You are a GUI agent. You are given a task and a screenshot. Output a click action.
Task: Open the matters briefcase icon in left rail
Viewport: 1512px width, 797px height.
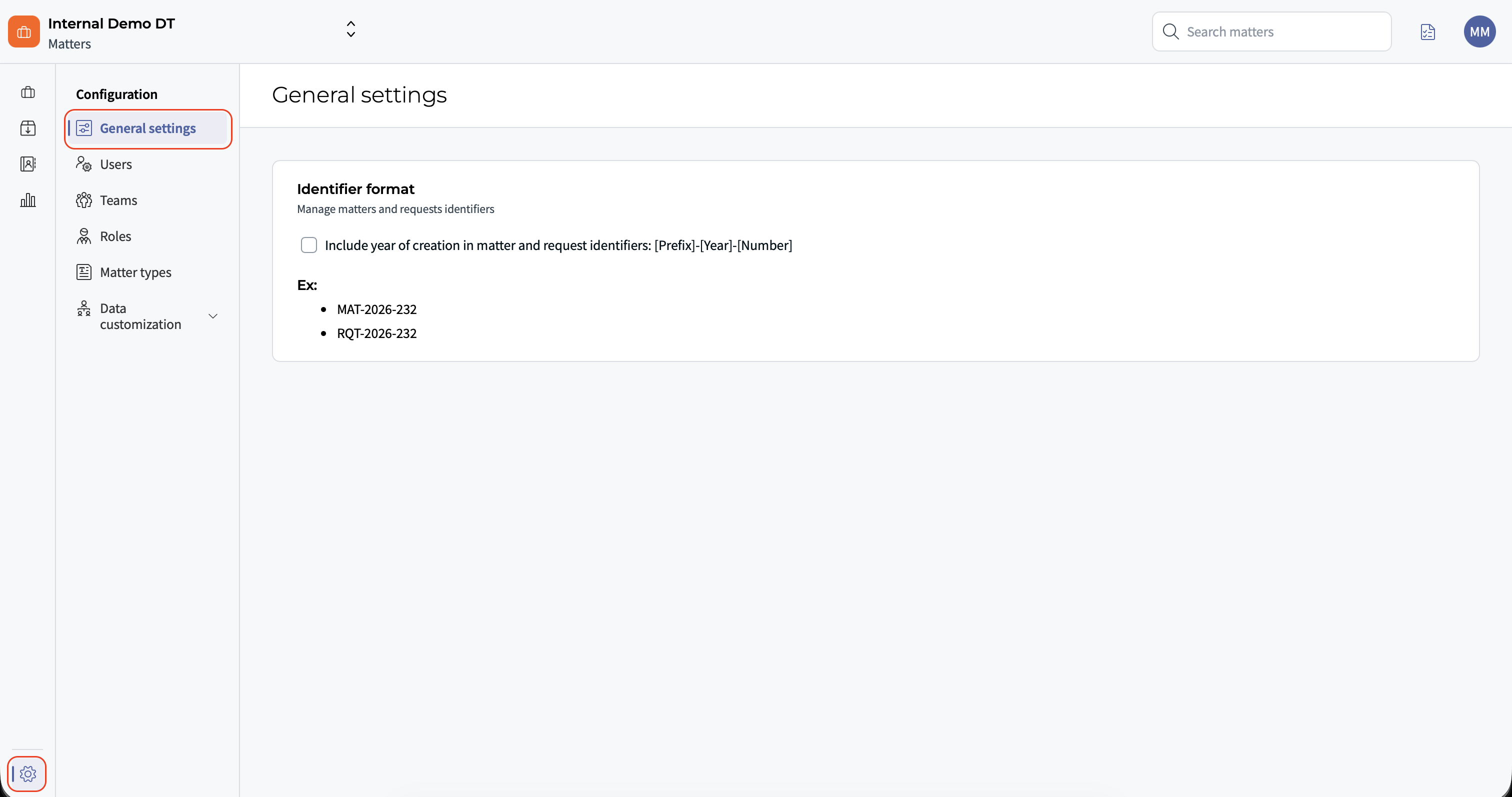point(27,92)
